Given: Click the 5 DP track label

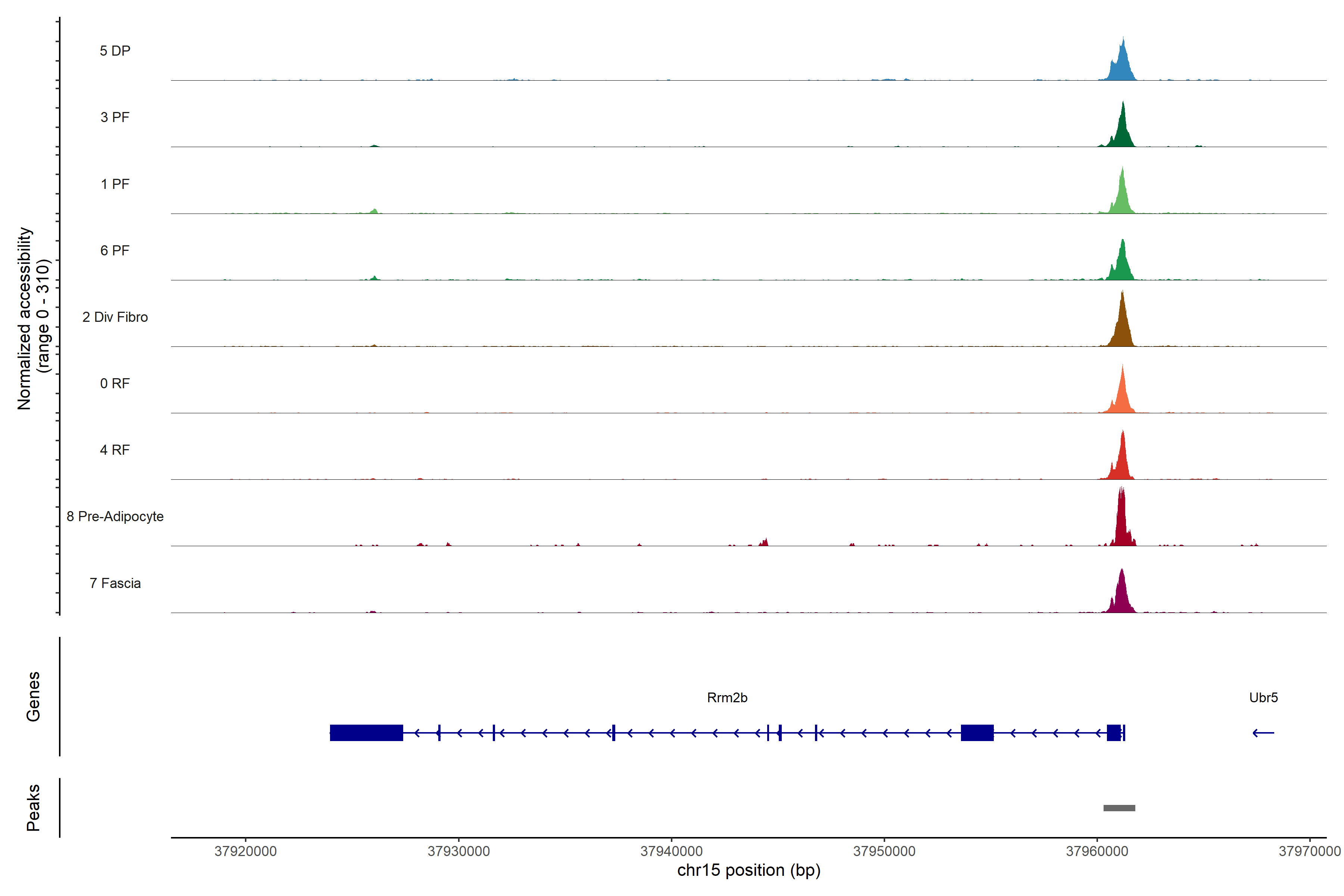Looking at the screenshot, I should coord(115,51).
